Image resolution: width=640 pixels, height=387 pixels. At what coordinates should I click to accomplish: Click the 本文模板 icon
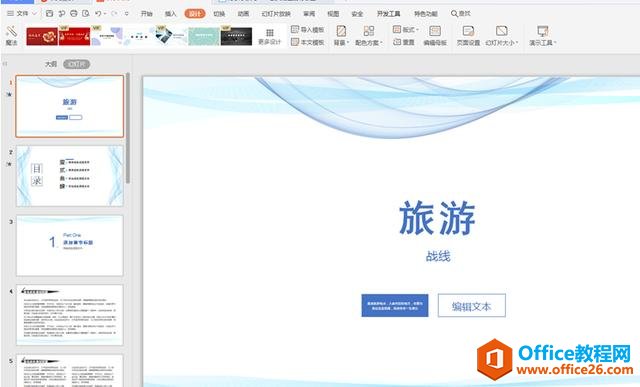click(x=295, y=42)
